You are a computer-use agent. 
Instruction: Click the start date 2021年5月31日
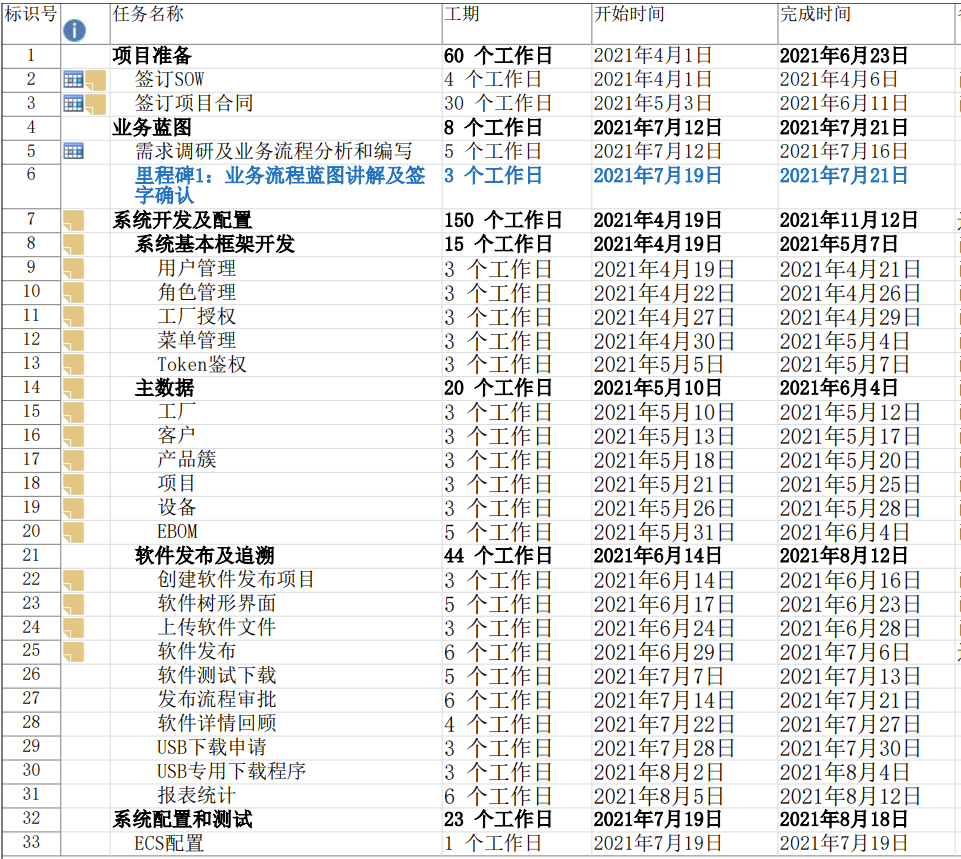pyautogui.click(x=664, y=532)
